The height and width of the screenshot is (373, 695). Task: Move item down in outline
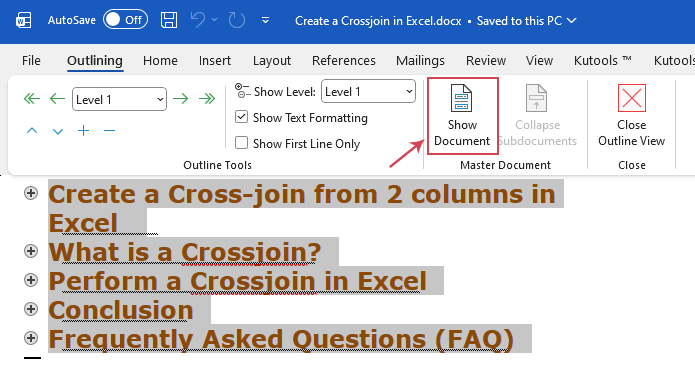click(58, 131)
